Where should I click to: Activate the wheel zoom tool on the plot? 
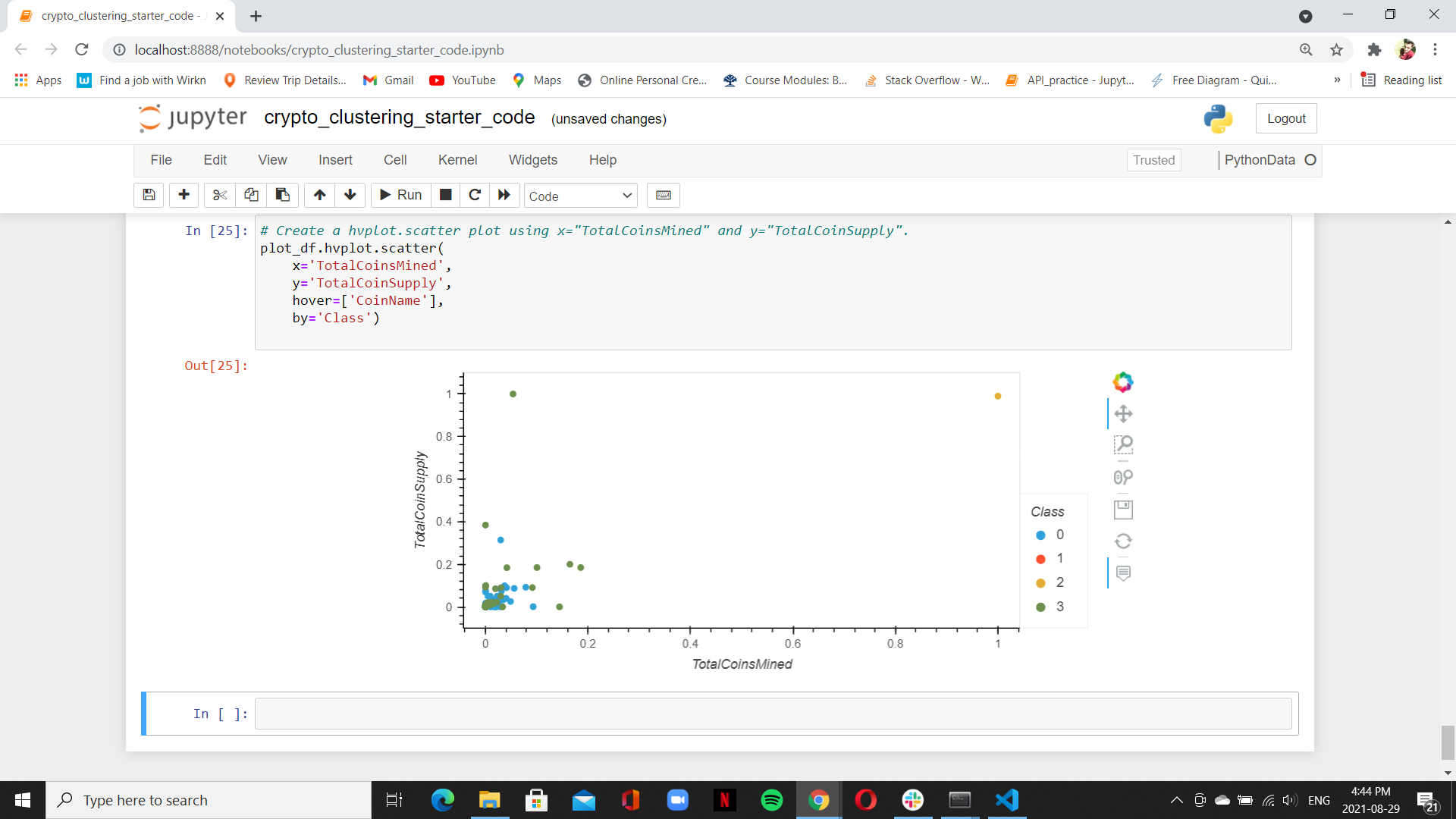pyautogui.click(x=1123, y=477)
